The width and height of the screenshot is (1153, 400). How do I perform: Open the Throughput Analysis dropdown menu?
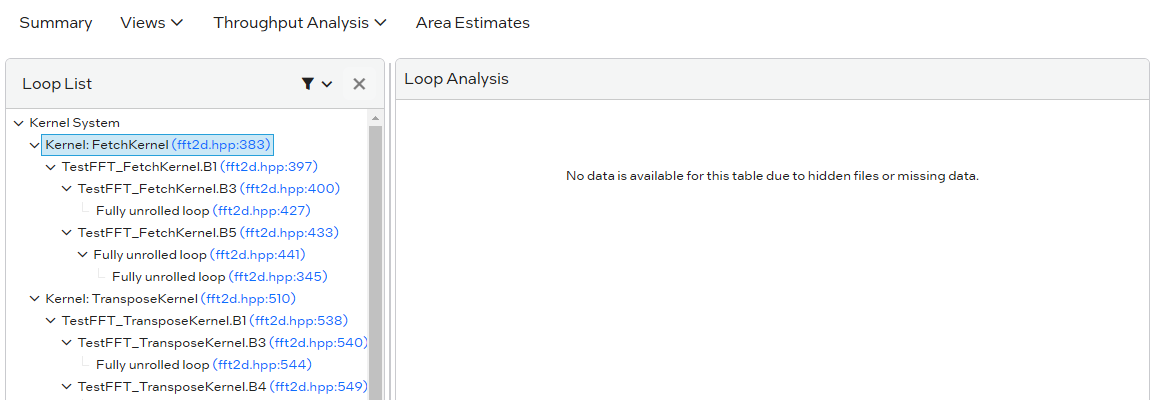point(299,22)
